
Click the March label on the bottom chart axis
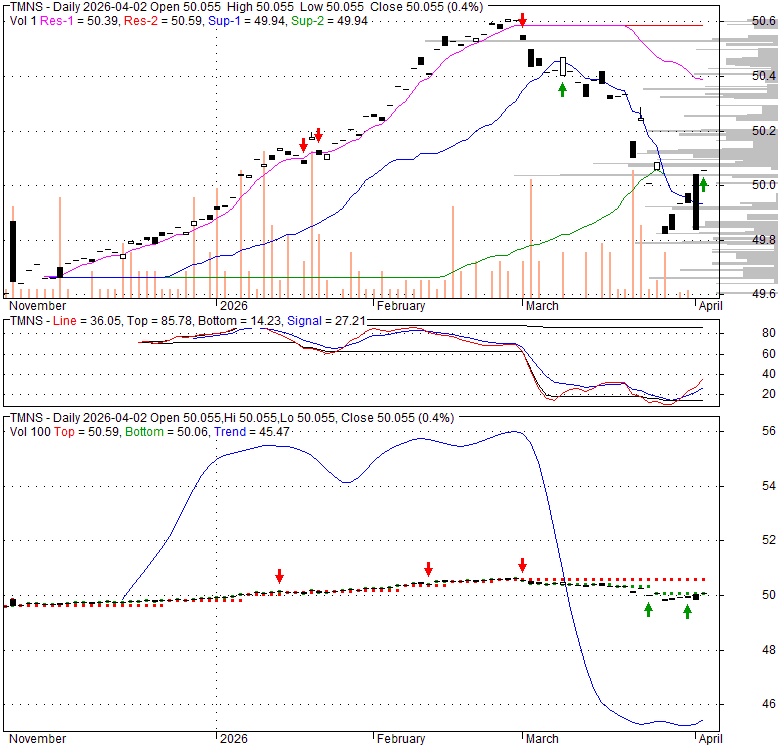click(x=542, y=739)
